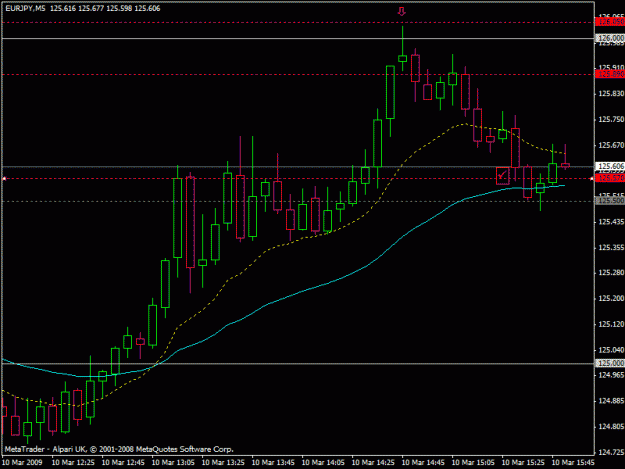625x469 pixels.
Task: Click the 125.435 price axis value
Action: (611, 222)
